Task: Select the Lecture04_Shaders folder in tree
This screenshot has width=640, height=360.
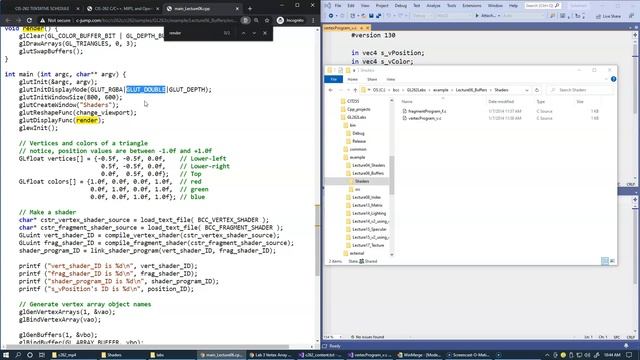Action: click(368, 165)
